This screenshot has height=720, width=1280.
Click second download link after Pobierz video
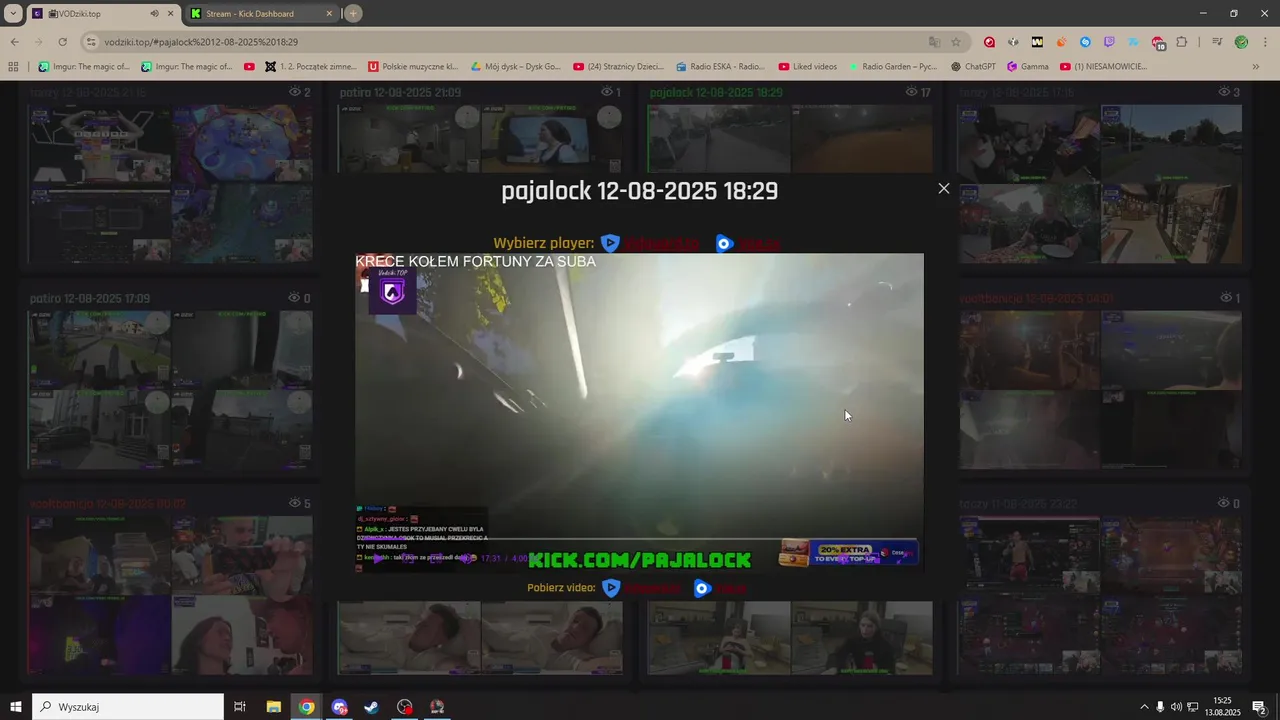tap(720, 588)
